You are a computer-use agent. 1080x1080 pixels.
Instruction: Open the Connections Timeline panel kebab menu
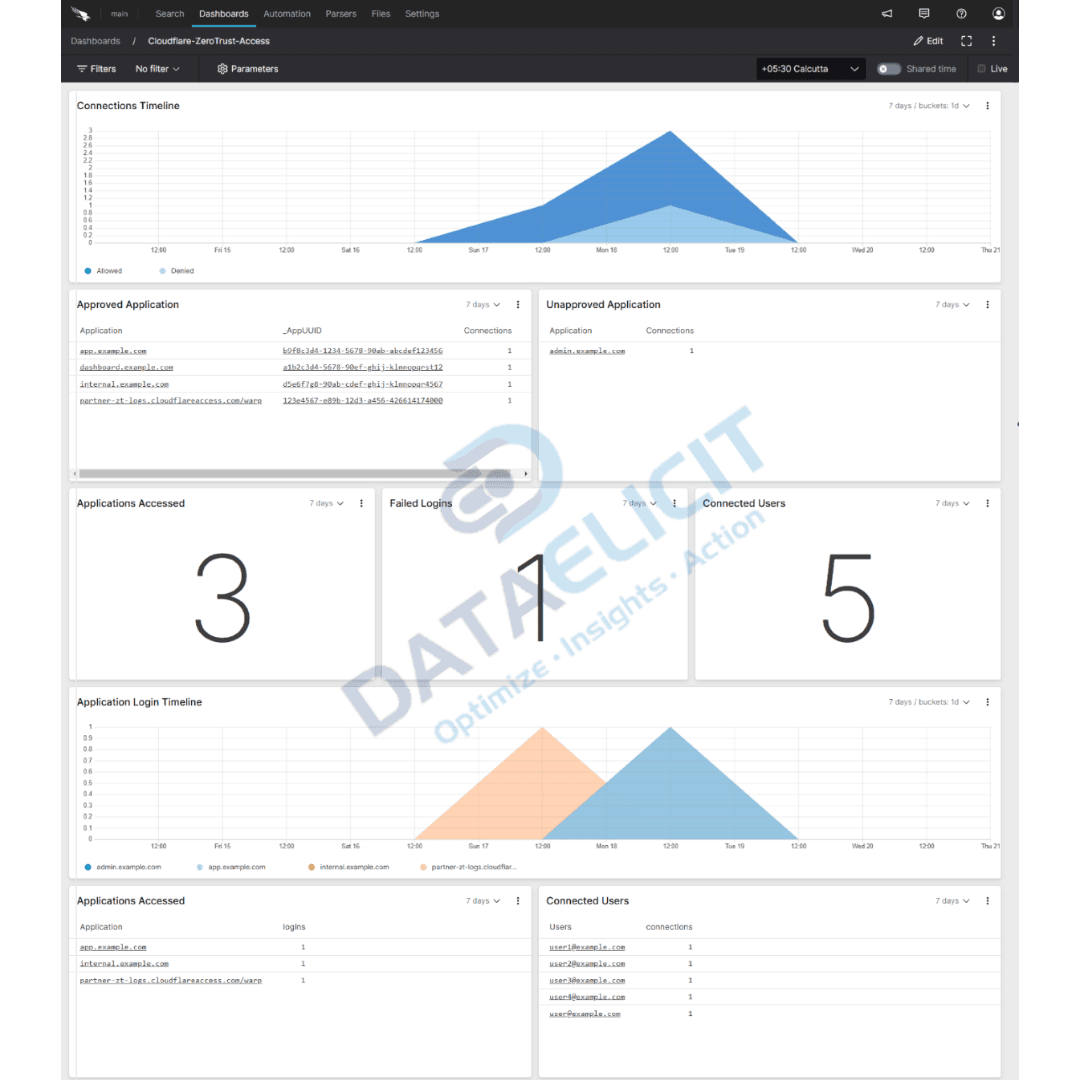(x=988, y=105)
